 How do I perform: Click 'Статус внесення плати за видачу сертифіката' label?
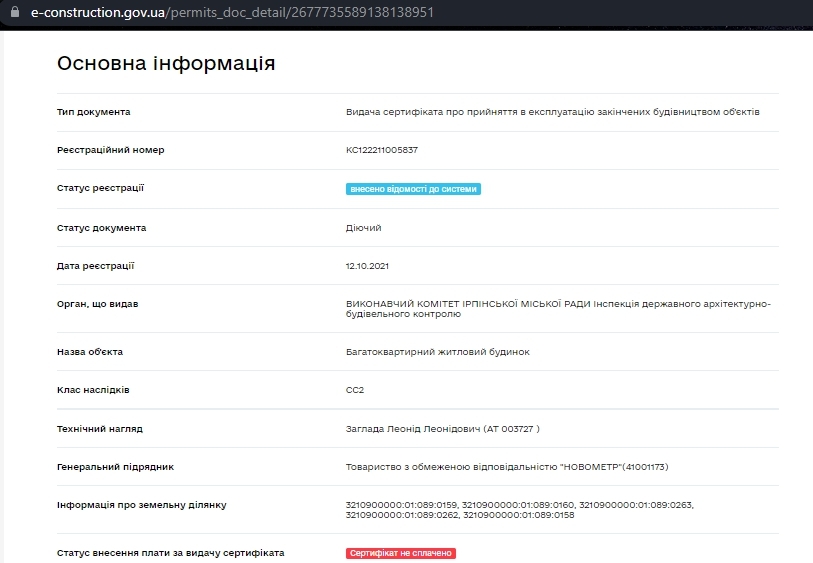171,553
